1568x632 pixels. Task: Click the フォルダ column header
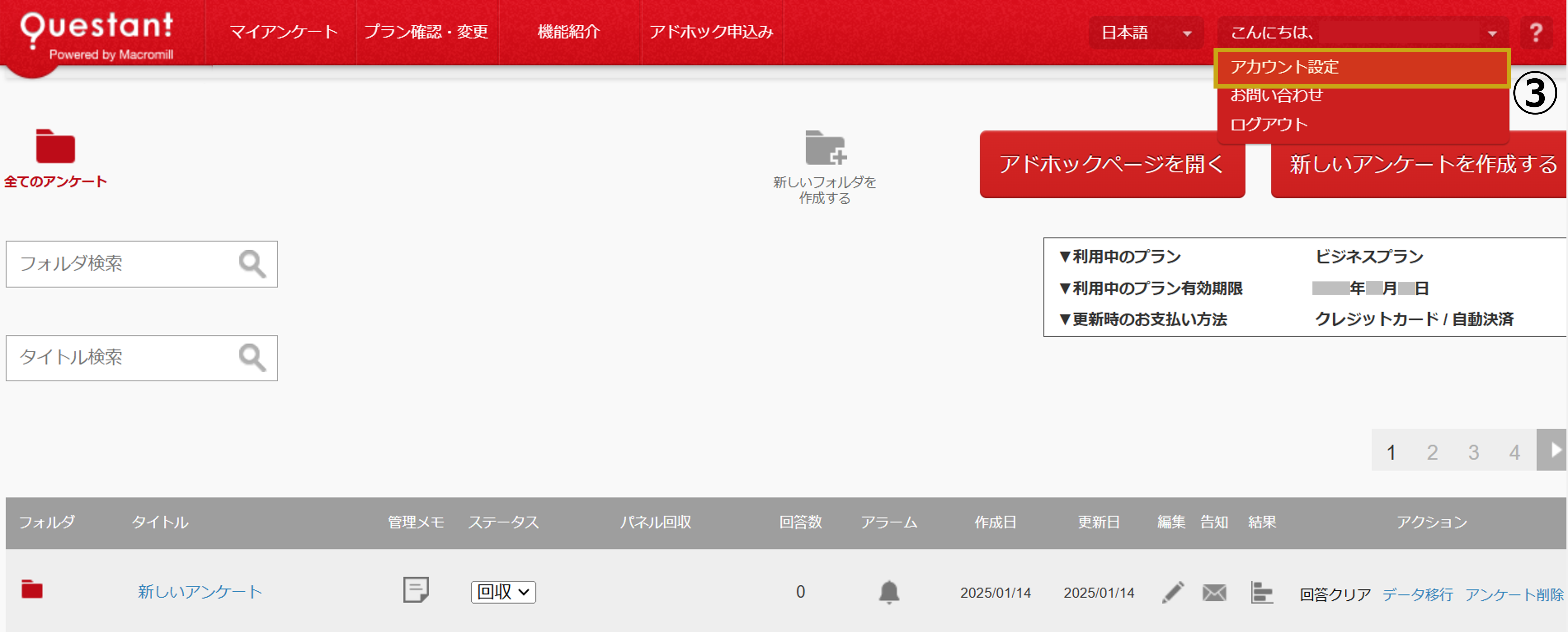click(47, 522)
